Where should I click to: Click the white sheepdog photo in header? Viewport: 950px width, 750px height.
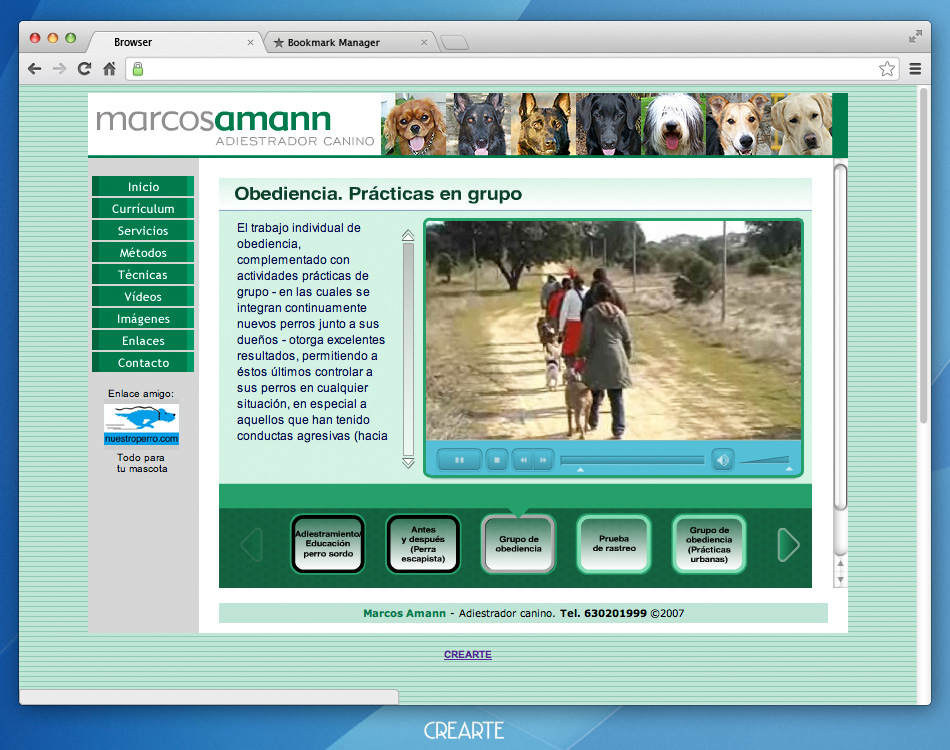tap(673, 125)
